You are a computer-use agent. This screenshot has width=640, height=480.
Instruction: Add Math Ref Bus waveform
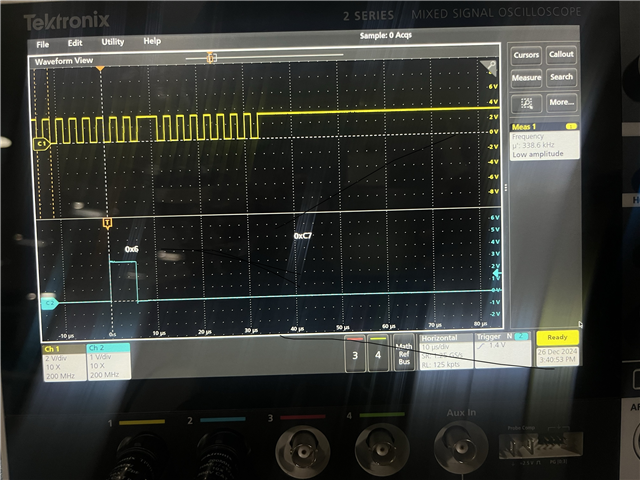pyautogui.click(x=404, y=353)
